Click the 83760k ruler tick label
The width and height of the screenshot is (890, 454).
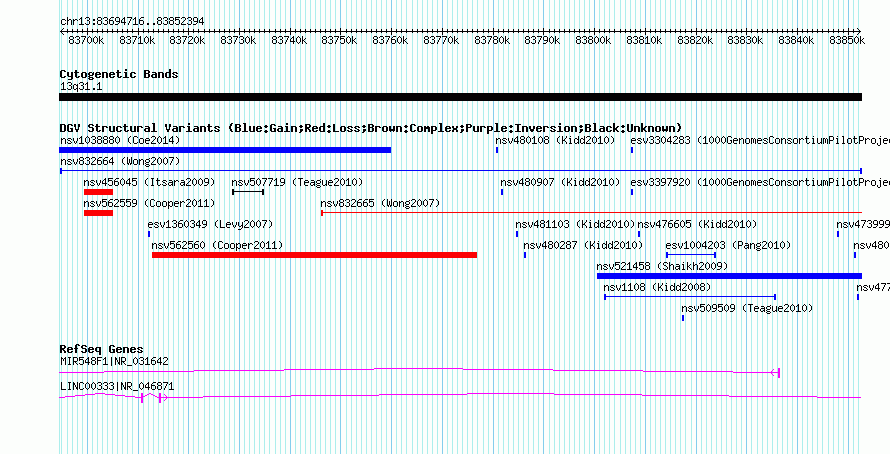390,40
